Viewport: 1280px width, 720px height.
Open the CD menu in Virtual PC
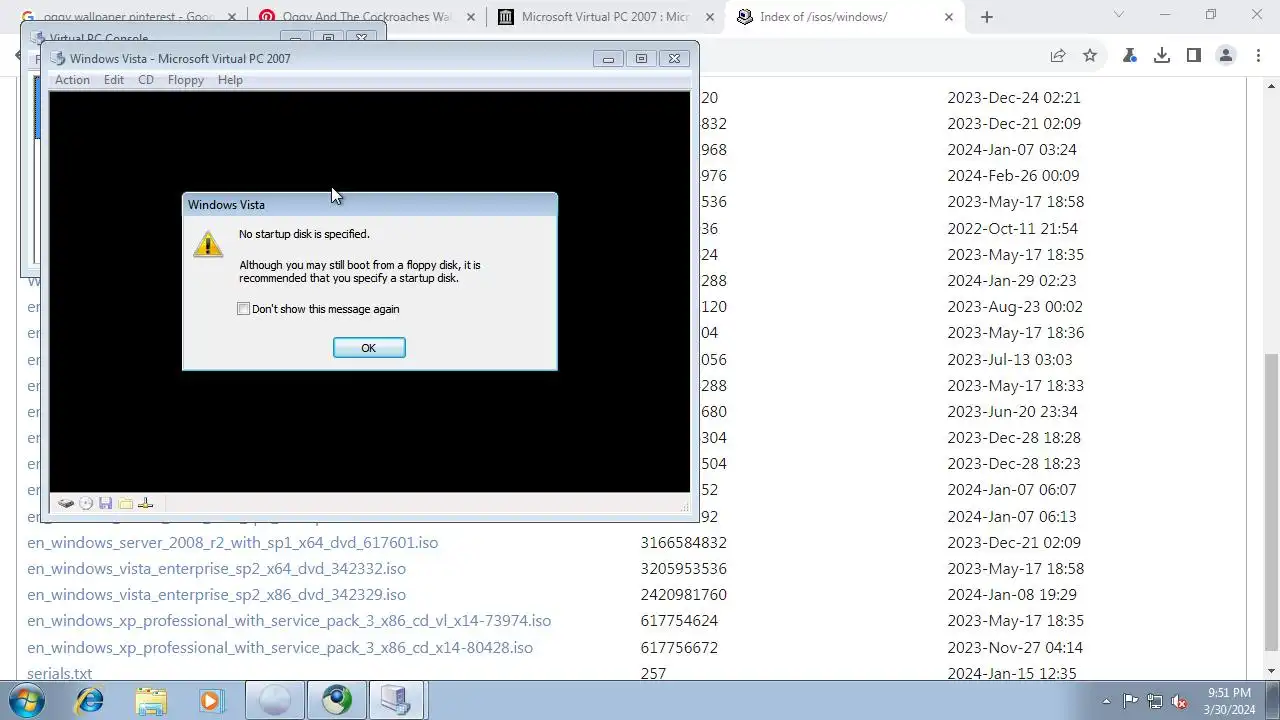click(146, 80)
